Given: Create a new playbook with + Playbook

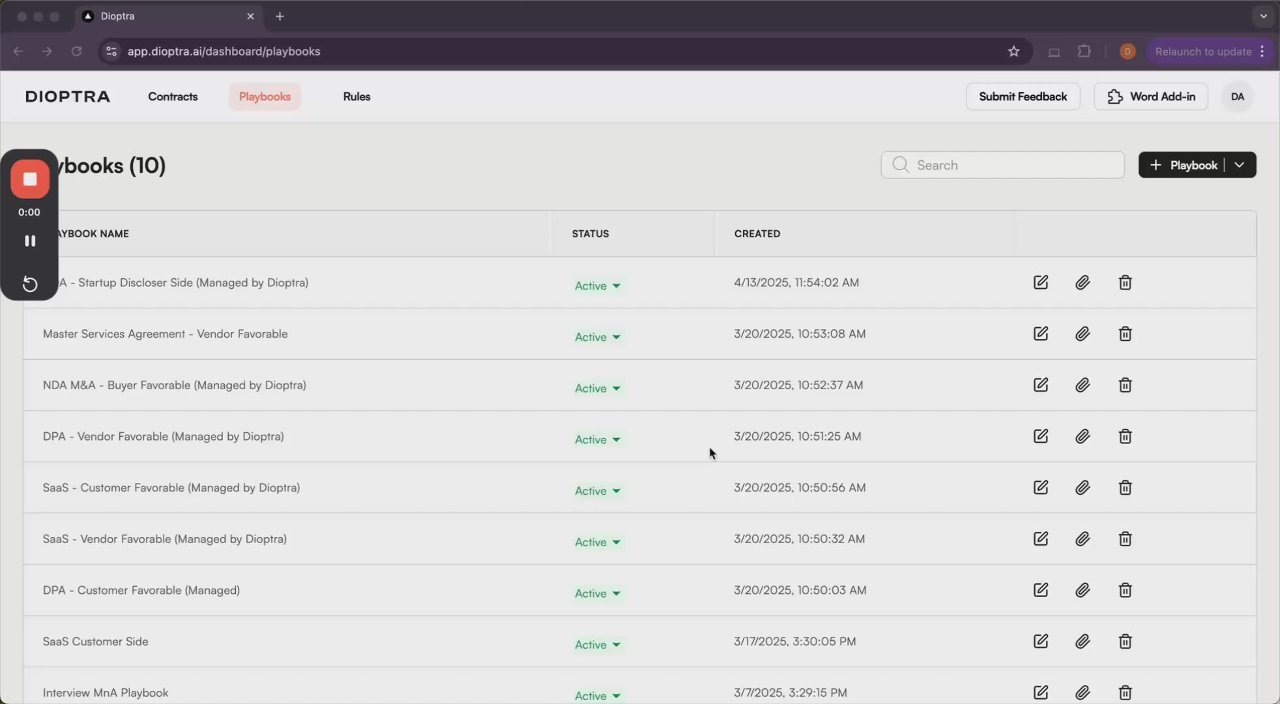Looking at the screenshot, I should point(1184,165).
